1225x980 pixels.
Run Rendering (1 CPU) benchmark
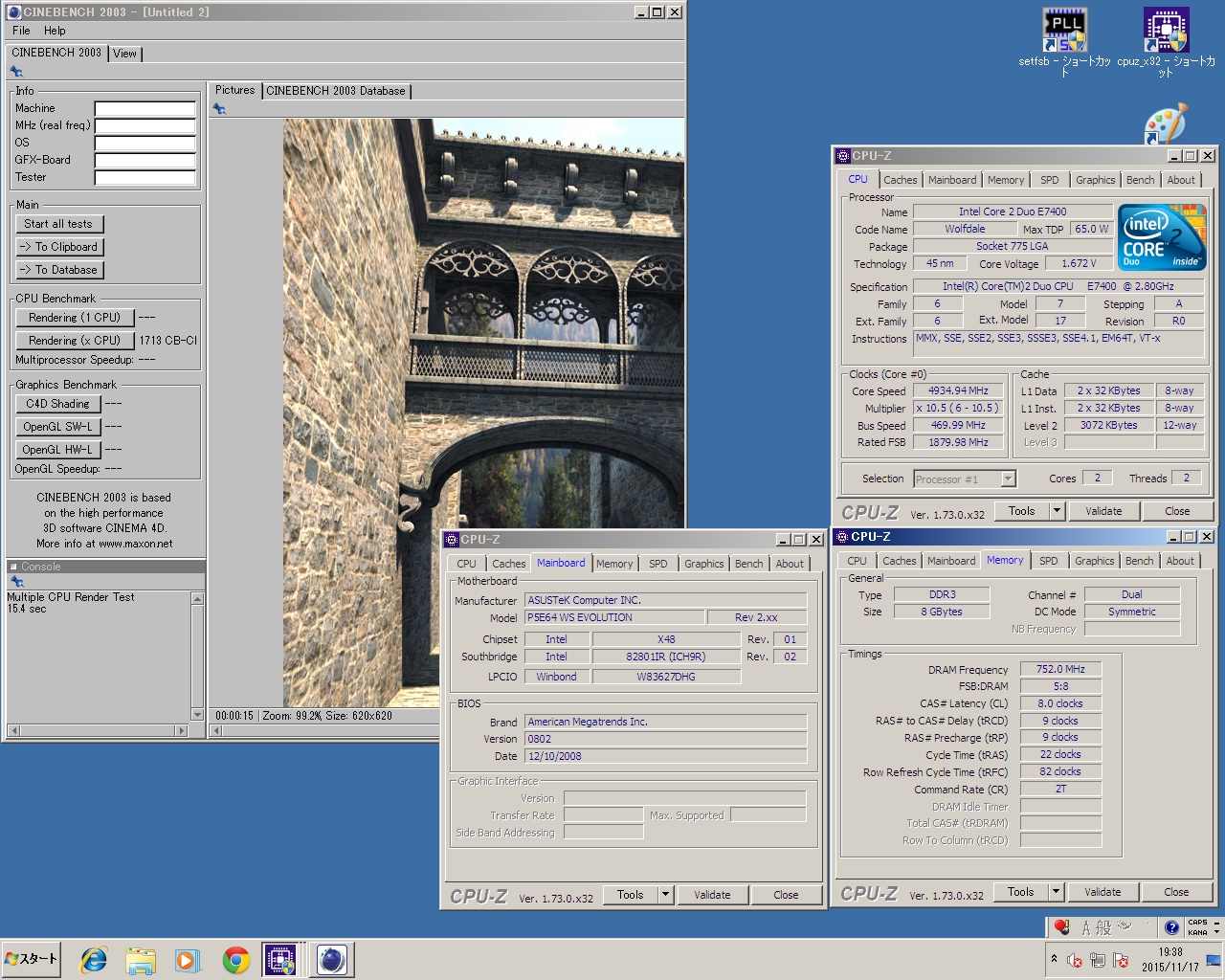click(75, 318)
